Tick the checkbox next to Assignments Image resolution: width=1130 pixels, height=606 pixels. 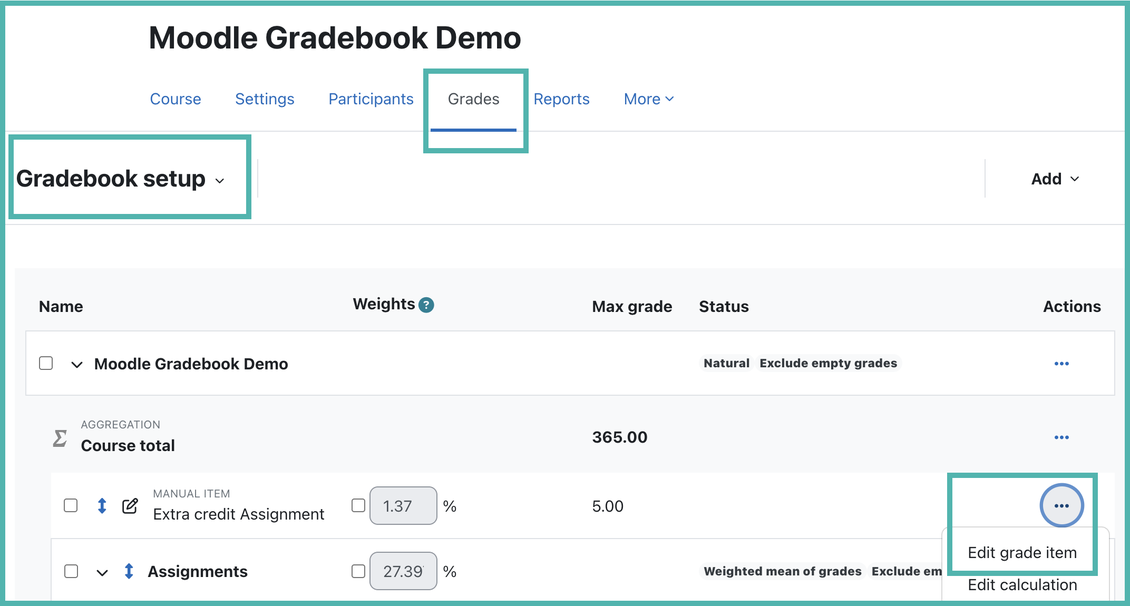click(x=70, y=571)
